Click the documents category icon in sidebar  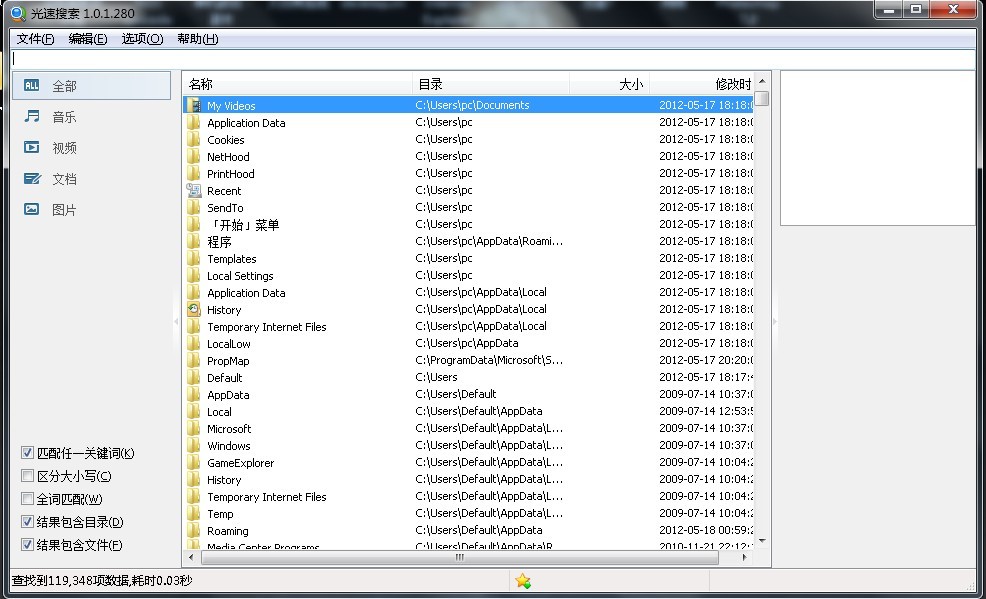32,179
